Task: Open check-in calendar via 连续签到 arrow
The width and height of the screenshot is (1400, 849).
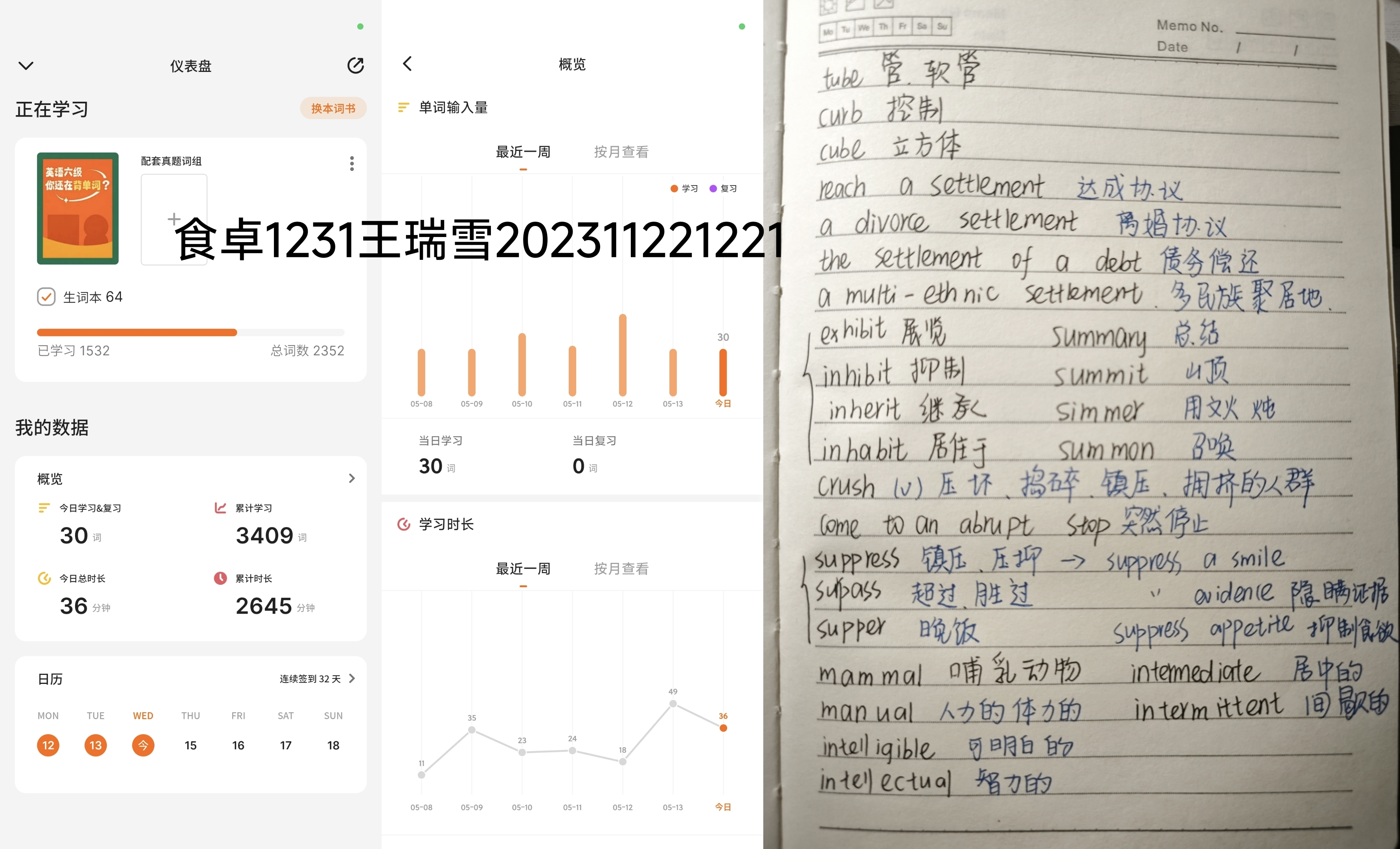Action: [352, 678]
